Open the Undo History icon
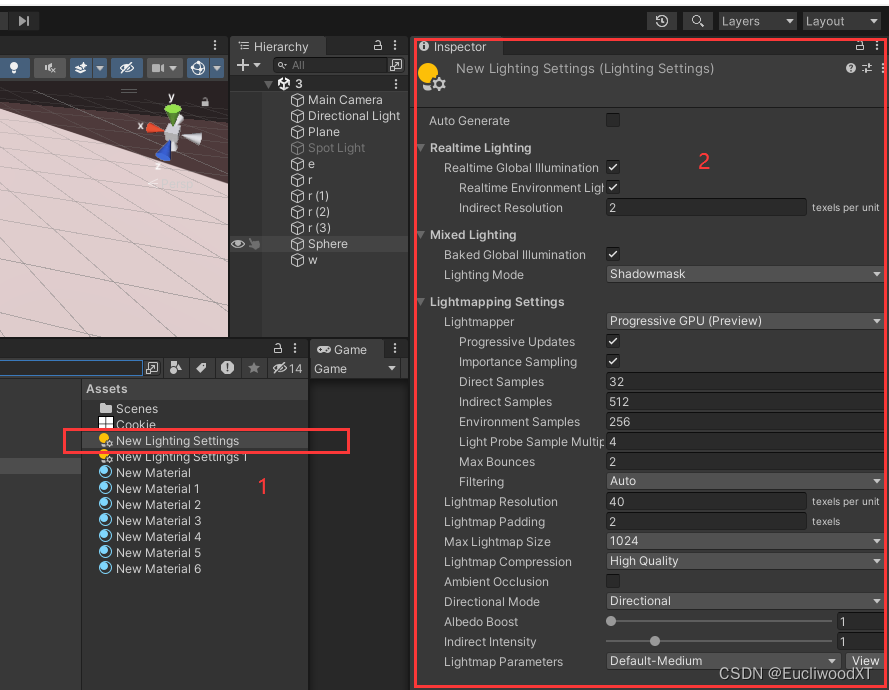 pyautogui.click(x=662, y=21)
